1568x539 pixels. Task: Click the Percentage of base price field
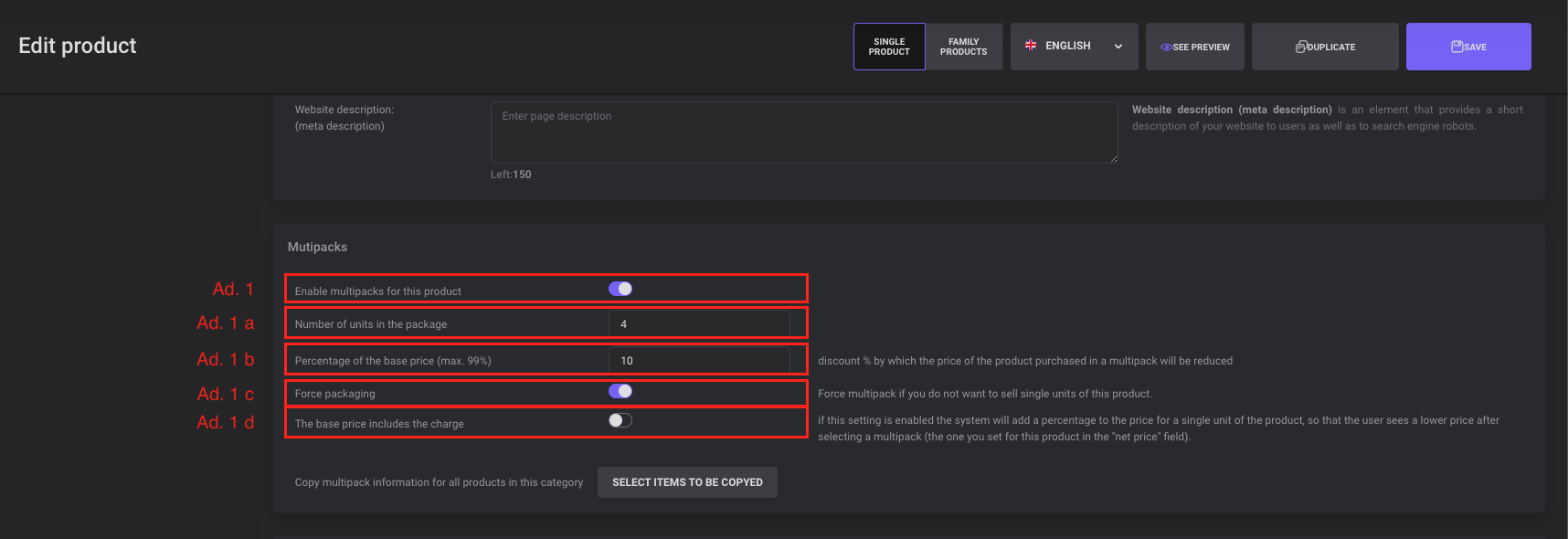(699, 361)
